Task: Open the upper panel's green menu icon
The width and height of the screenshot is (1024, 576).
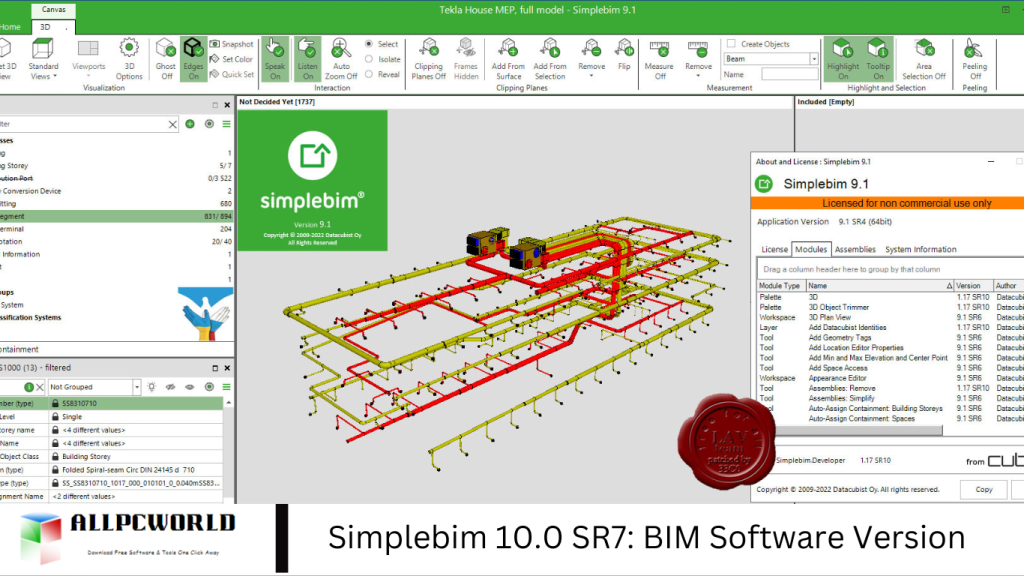Action: pyautogui.click(x=227, y=124)
